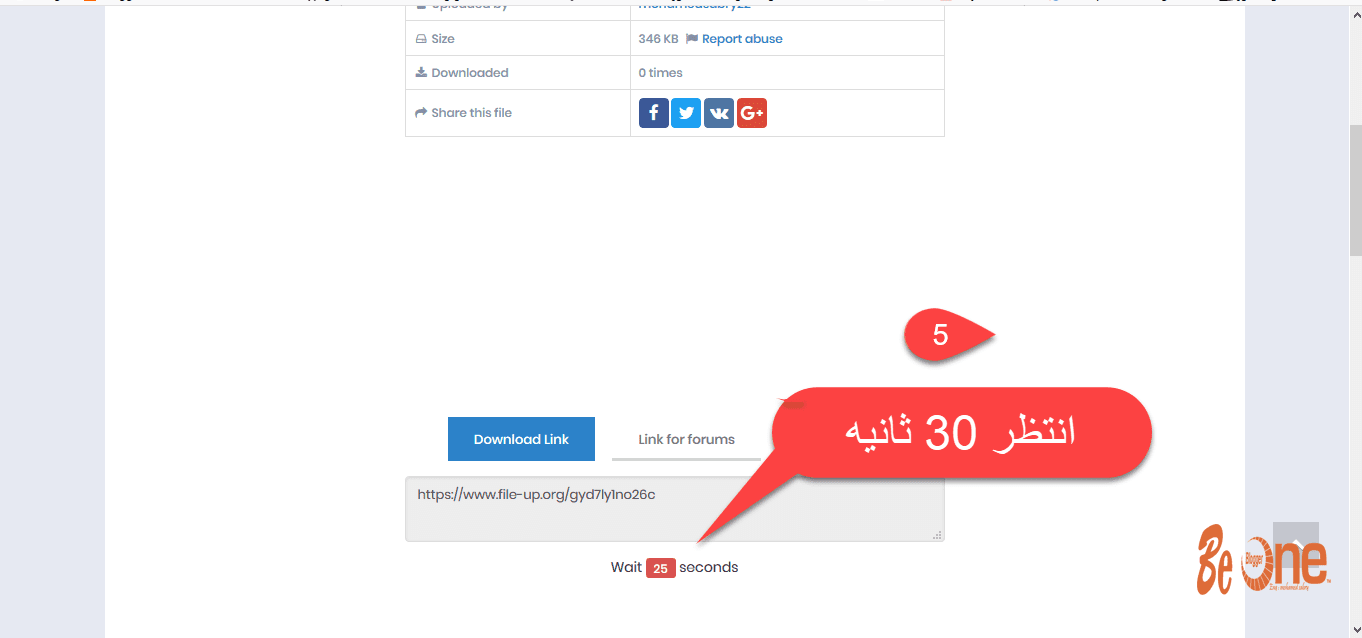Click the red Arabic 30 seconds callout
This screenshot has height=638, width=1362.
(x=961, y=433)
